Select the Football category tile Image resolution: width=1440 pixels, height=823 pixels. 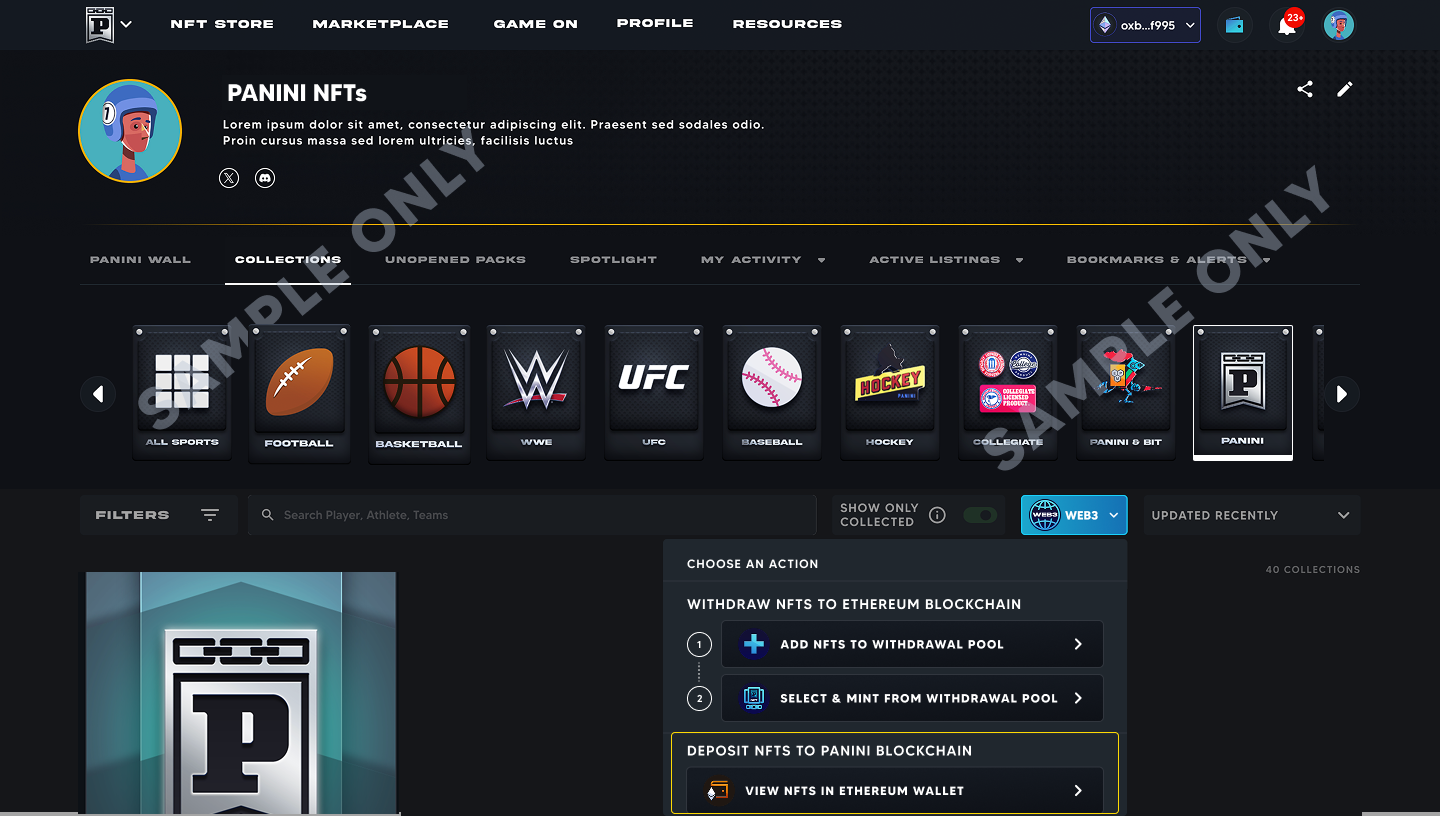pyautogui.click(x=299, y=393)
